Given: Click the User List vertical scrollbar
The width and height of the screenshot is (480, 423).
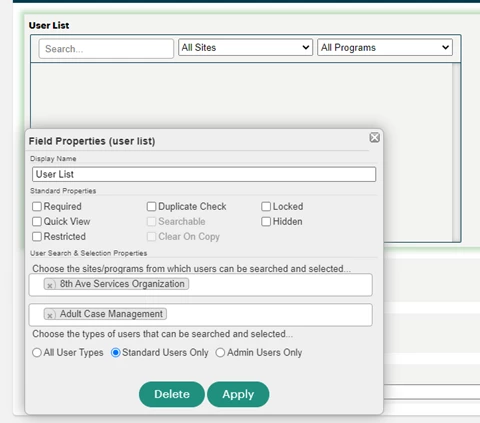Looking at the screenshot, I should coord(456,152).
